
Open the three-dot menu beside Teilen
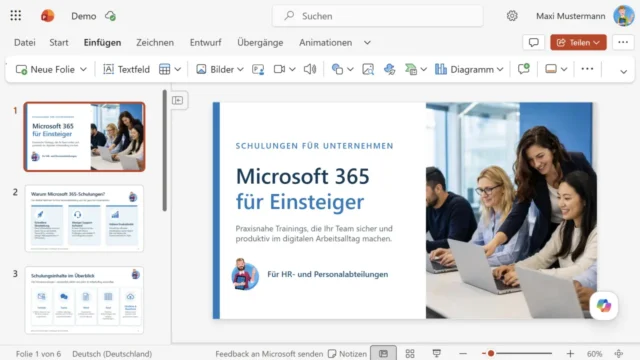623,42
